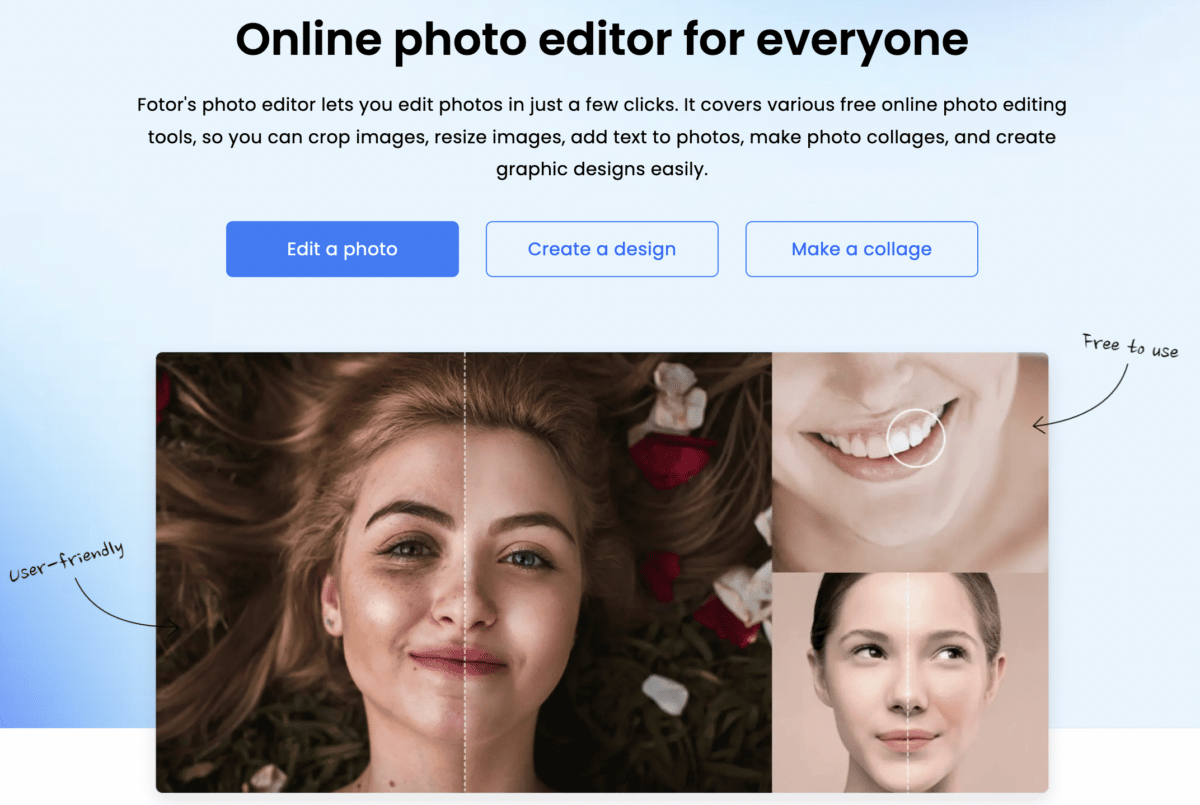Click the "graphic designs easily." text line

tap(602, 169)
